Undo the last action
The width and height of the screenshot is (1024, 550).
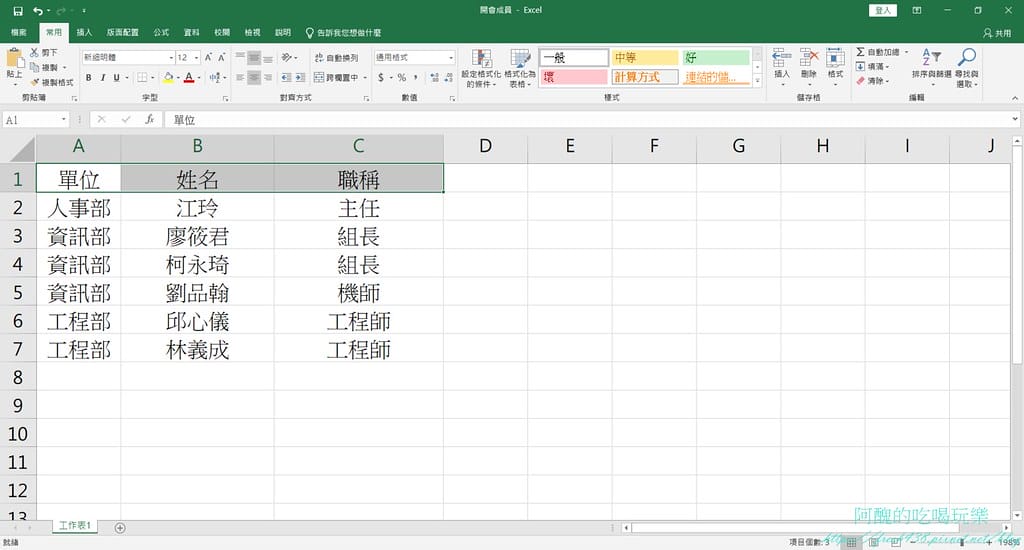39,10
